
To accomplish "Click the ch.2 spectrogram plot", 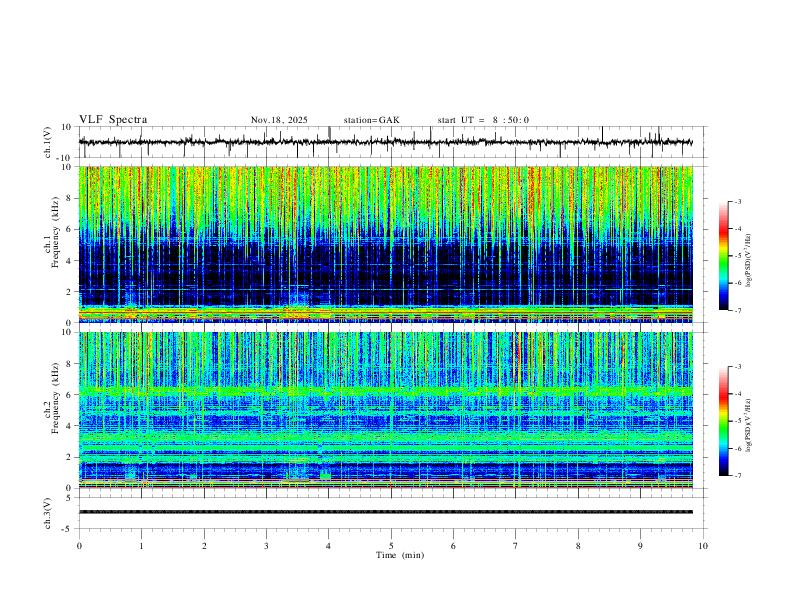I will (x=386, y=410).
